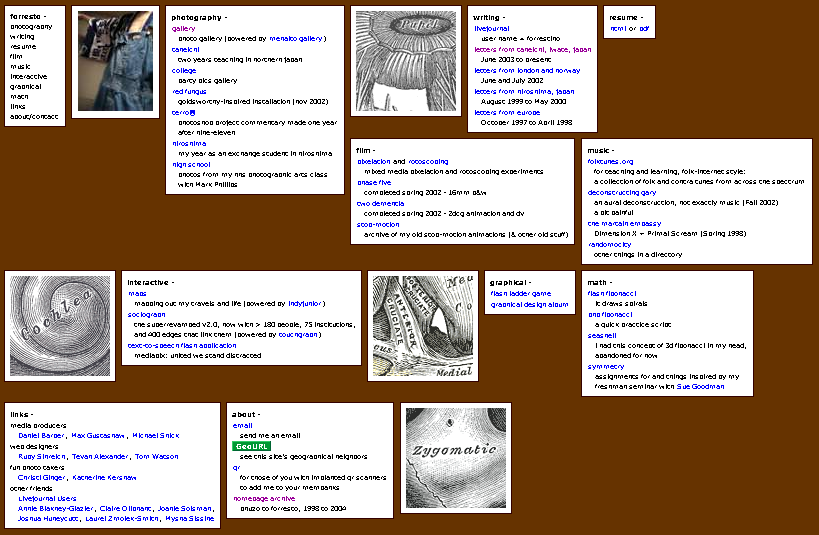Go to film in the forresto menu
Image resolution: width=819 pixels, height=535 pixels.
pos(16,56)
